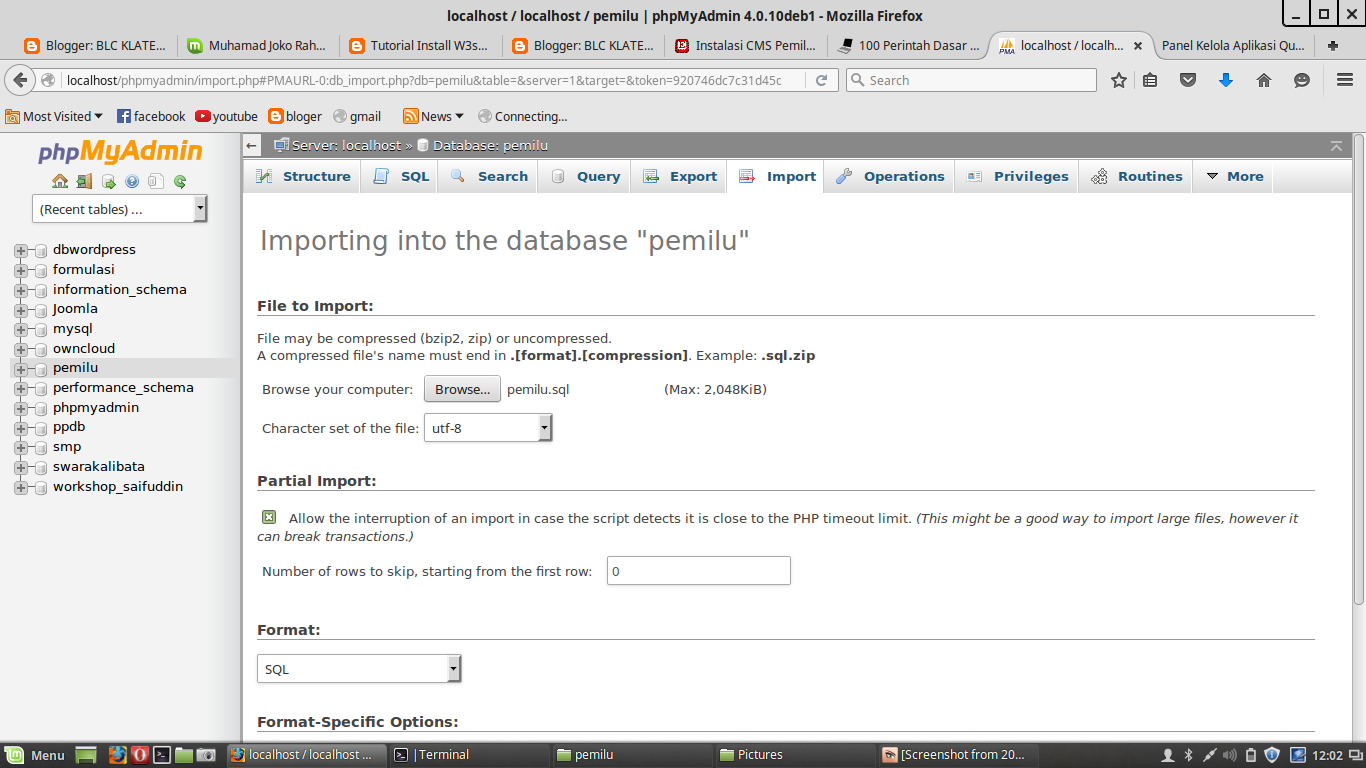The width and height of the screenshot is (1366, 768).
Task: Expand the dbwordpress database tree node
Action: [x=20, y=250]
